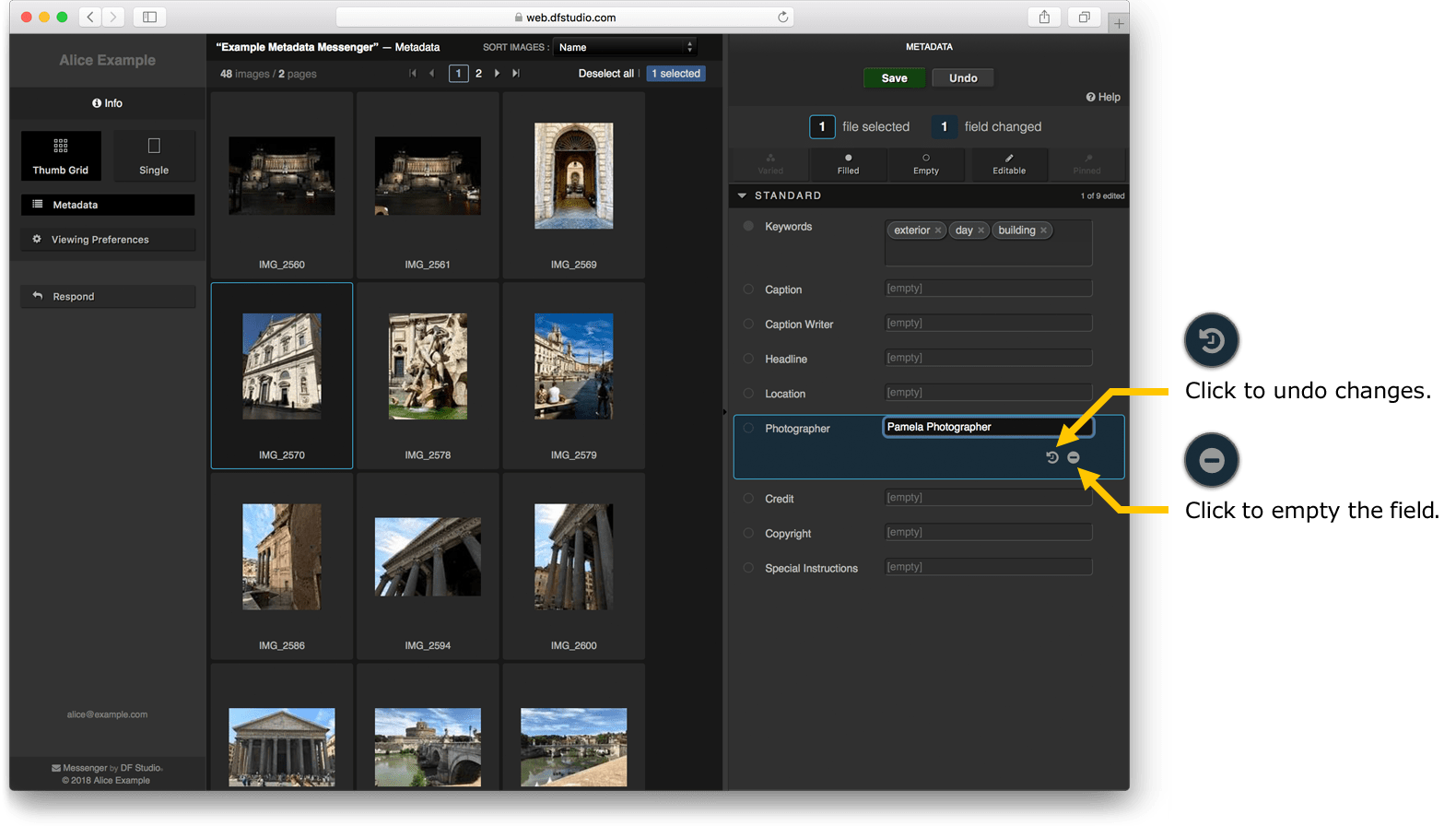Filter by Empty fields
Screen dimensions: 1456x826
[926, 164]
